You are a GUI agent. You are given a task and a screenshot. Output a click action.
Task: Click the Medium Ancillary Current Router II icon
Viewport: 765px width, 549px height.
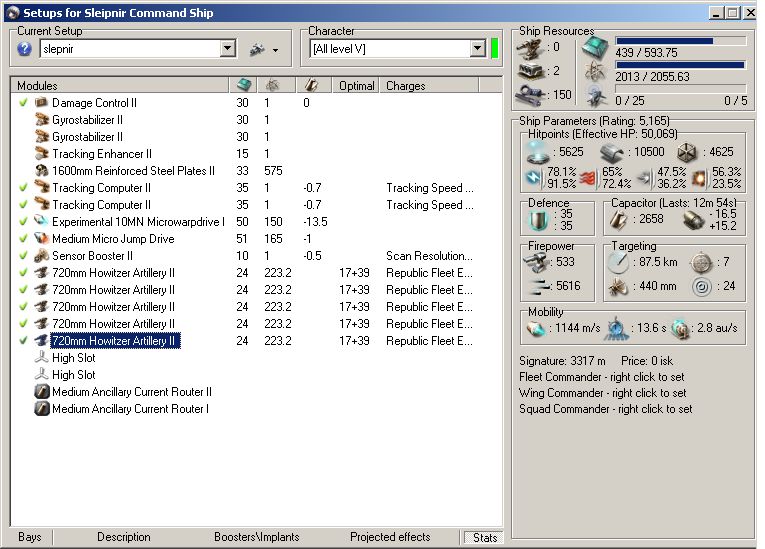pyautogui.click(x=41, y=392)
